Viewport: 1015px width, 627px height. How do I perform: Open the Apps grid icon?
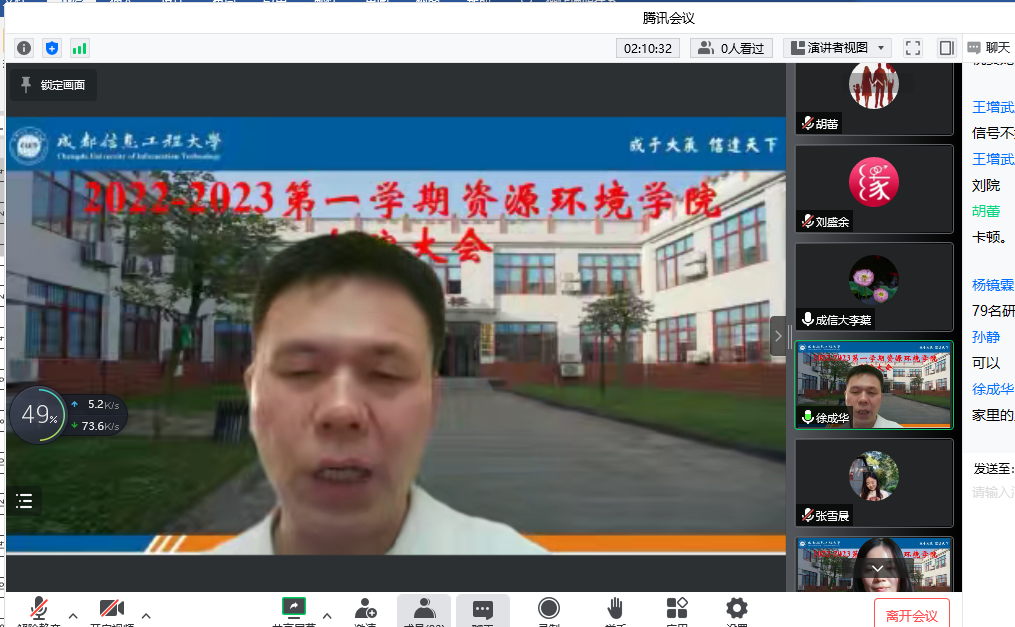677,609
